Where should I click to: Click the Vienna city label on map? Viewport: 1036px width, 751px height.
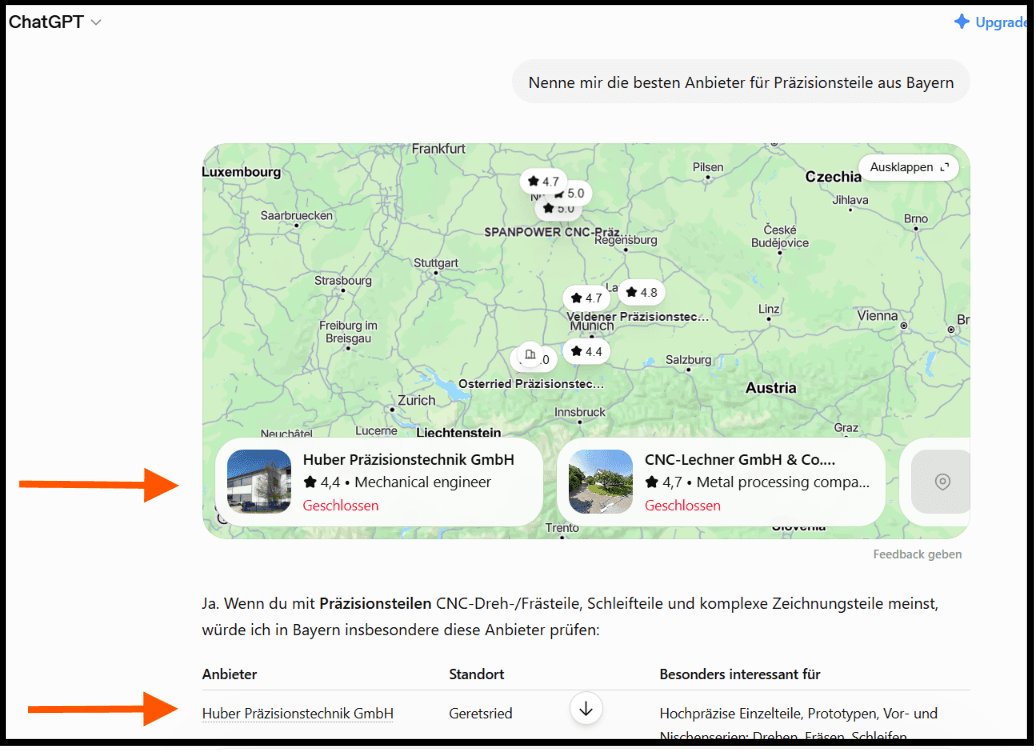(x=877, y=316)
